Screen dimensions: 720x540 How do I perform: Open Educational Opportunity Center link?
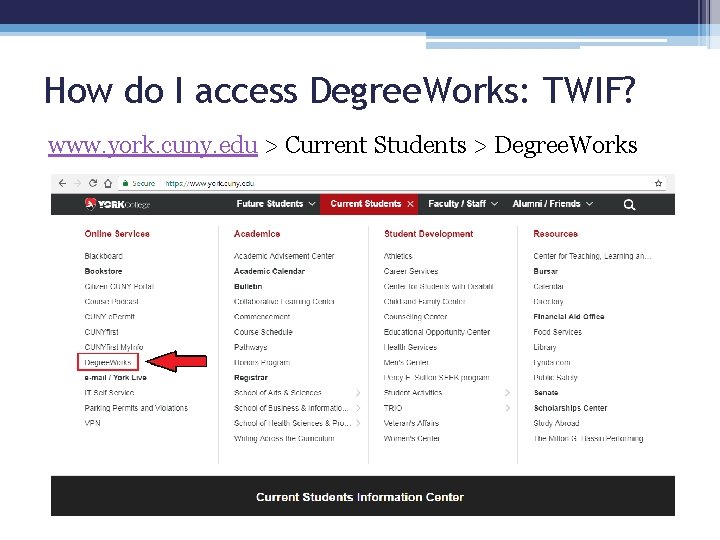coord(437,332)
